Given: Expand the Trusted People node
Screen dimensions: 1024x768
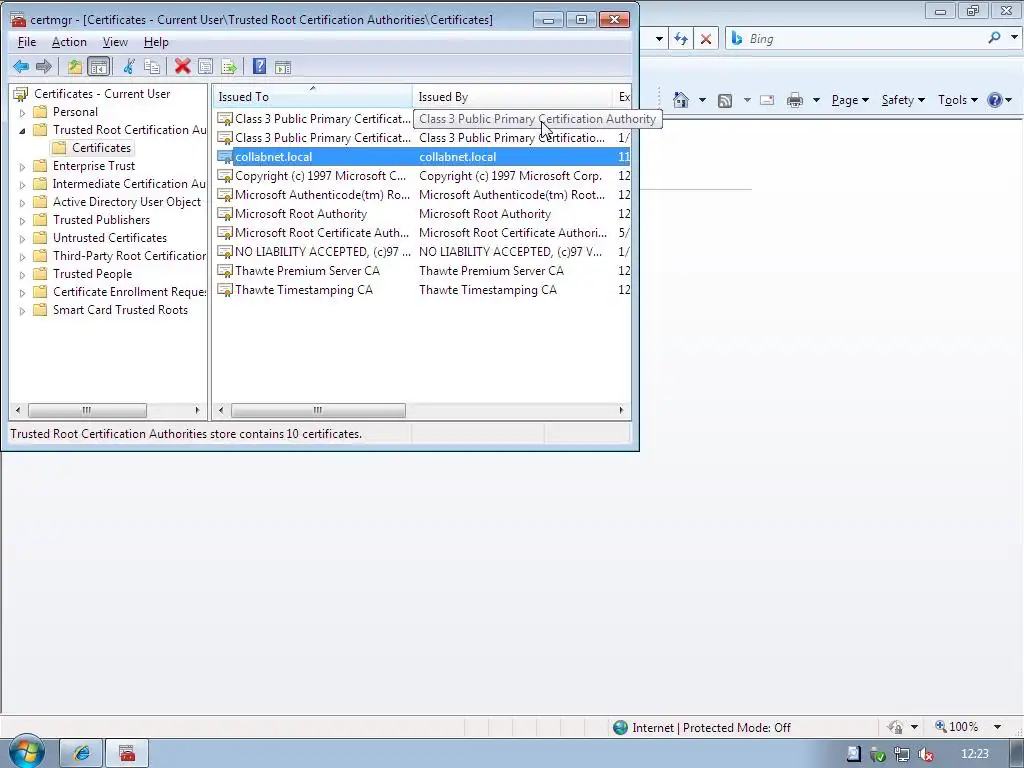Looking at the screenshot, I should [22, 275].
